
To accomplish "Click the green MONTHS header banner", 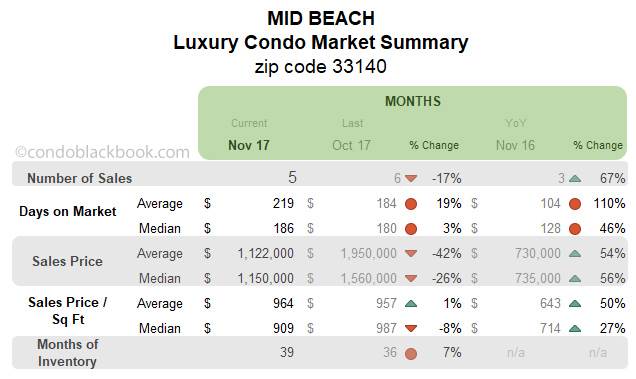I will tap(413, 123).
